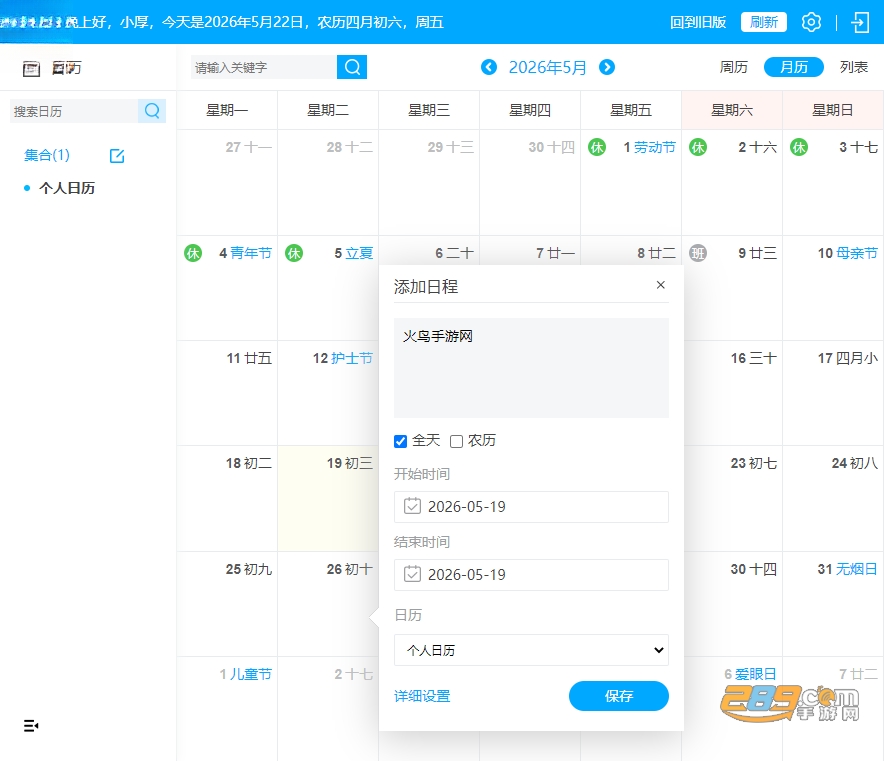Click the 集合(1) group label
This screenshot has height=761, width=884.
[47, 155]
